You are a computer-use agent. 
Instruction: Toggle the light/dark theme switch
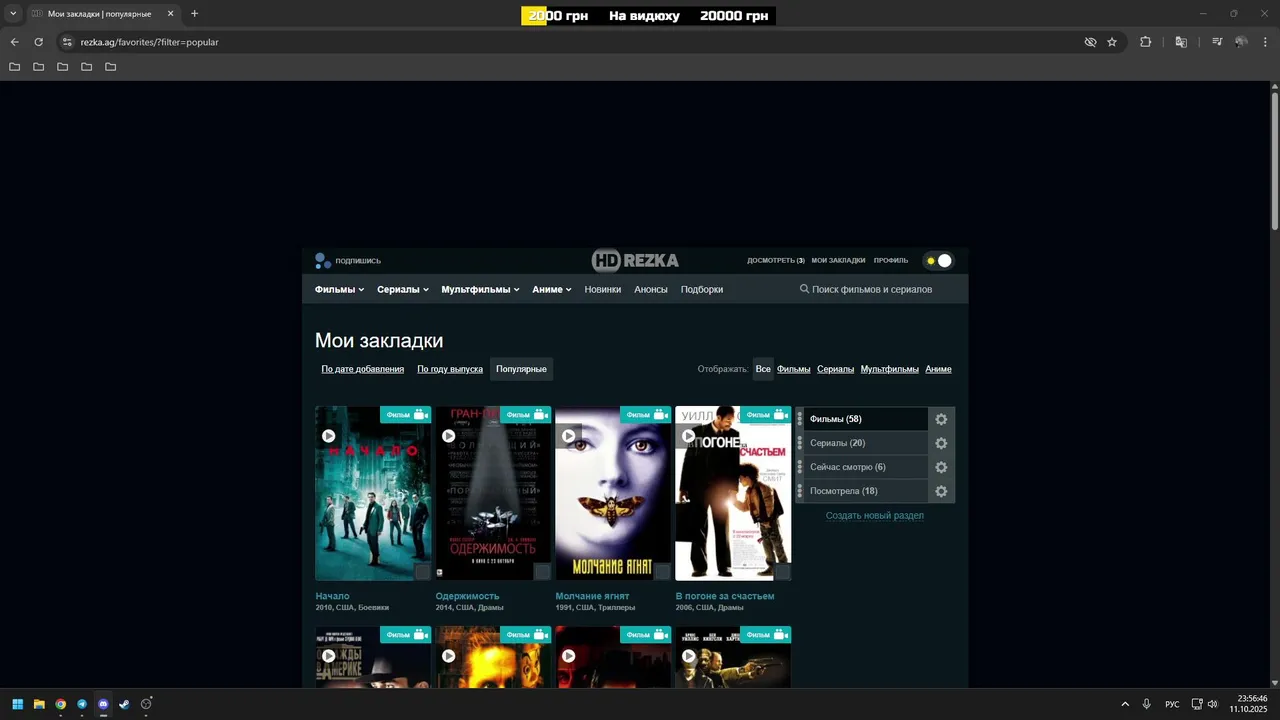939,261
